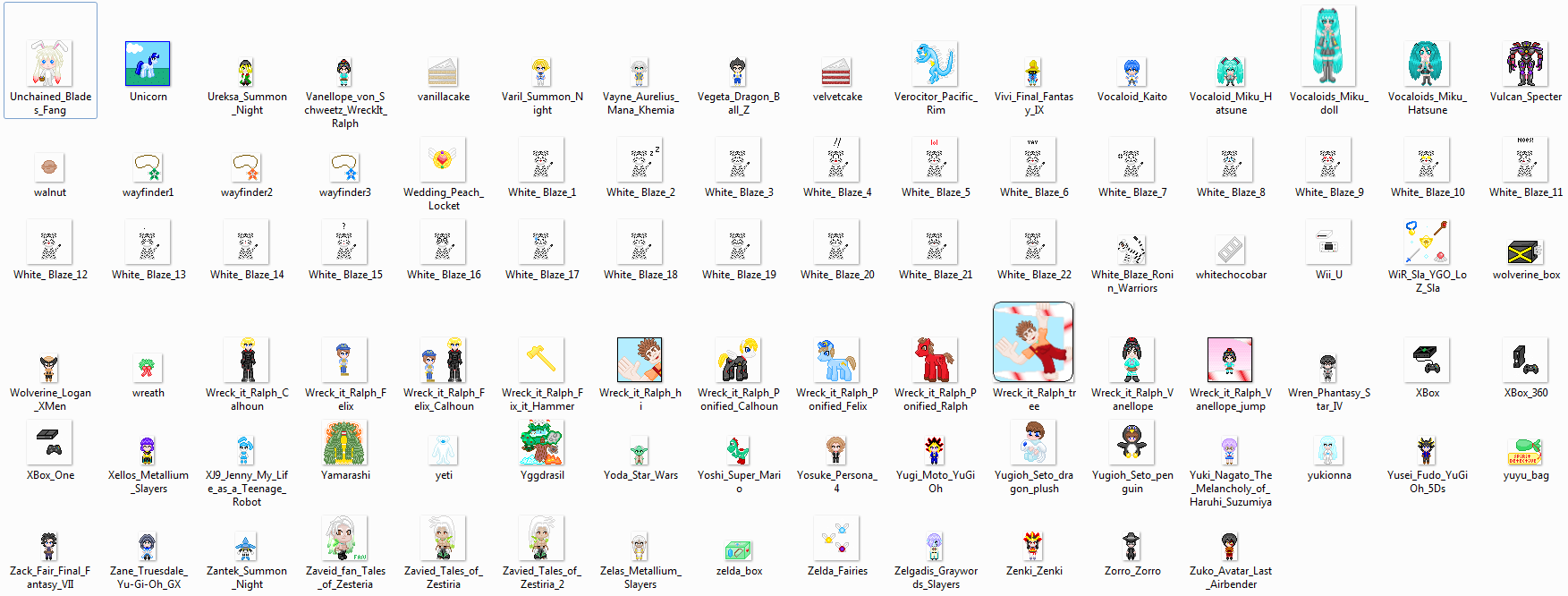Screen dimensions: 1568x596
Task: Select the XBox_One icon
Action: pyautogui.click(x=50, y=442)
